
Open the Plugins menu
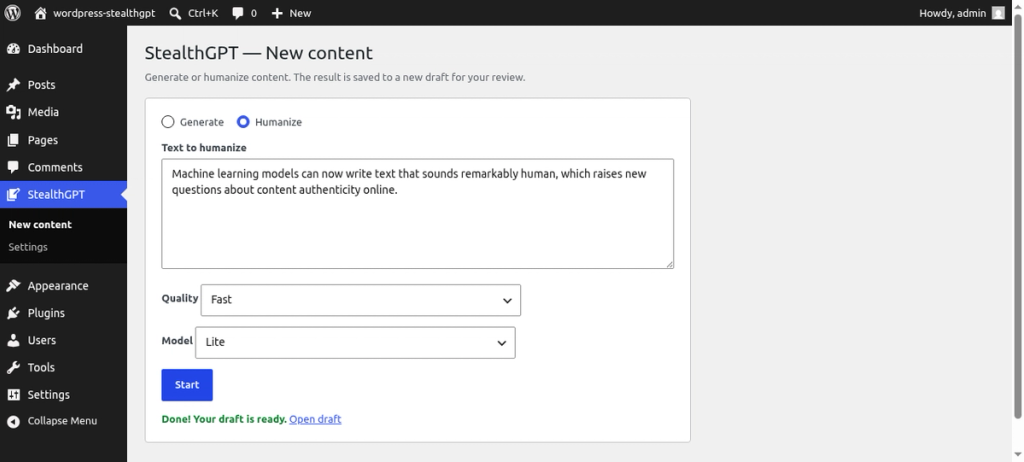pyautogui.click(x=63, y=313)
